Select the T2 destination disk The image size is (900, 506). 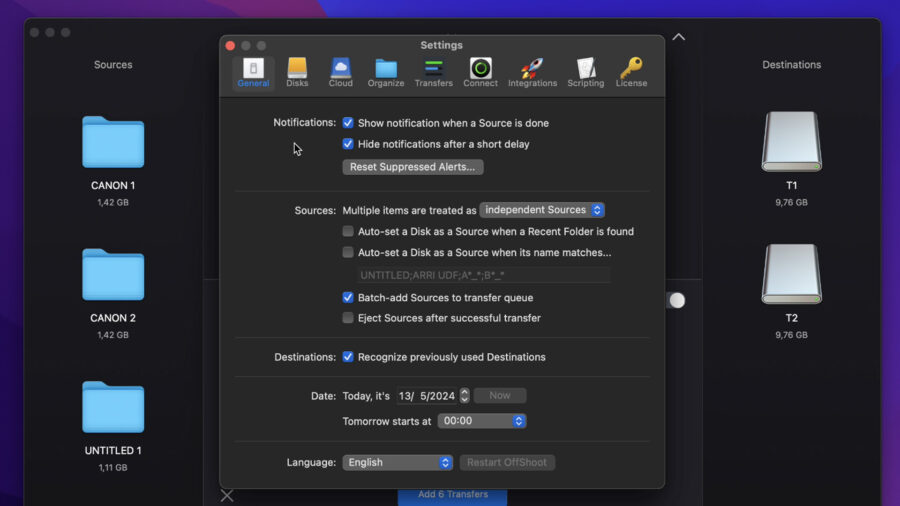(792, 290)
